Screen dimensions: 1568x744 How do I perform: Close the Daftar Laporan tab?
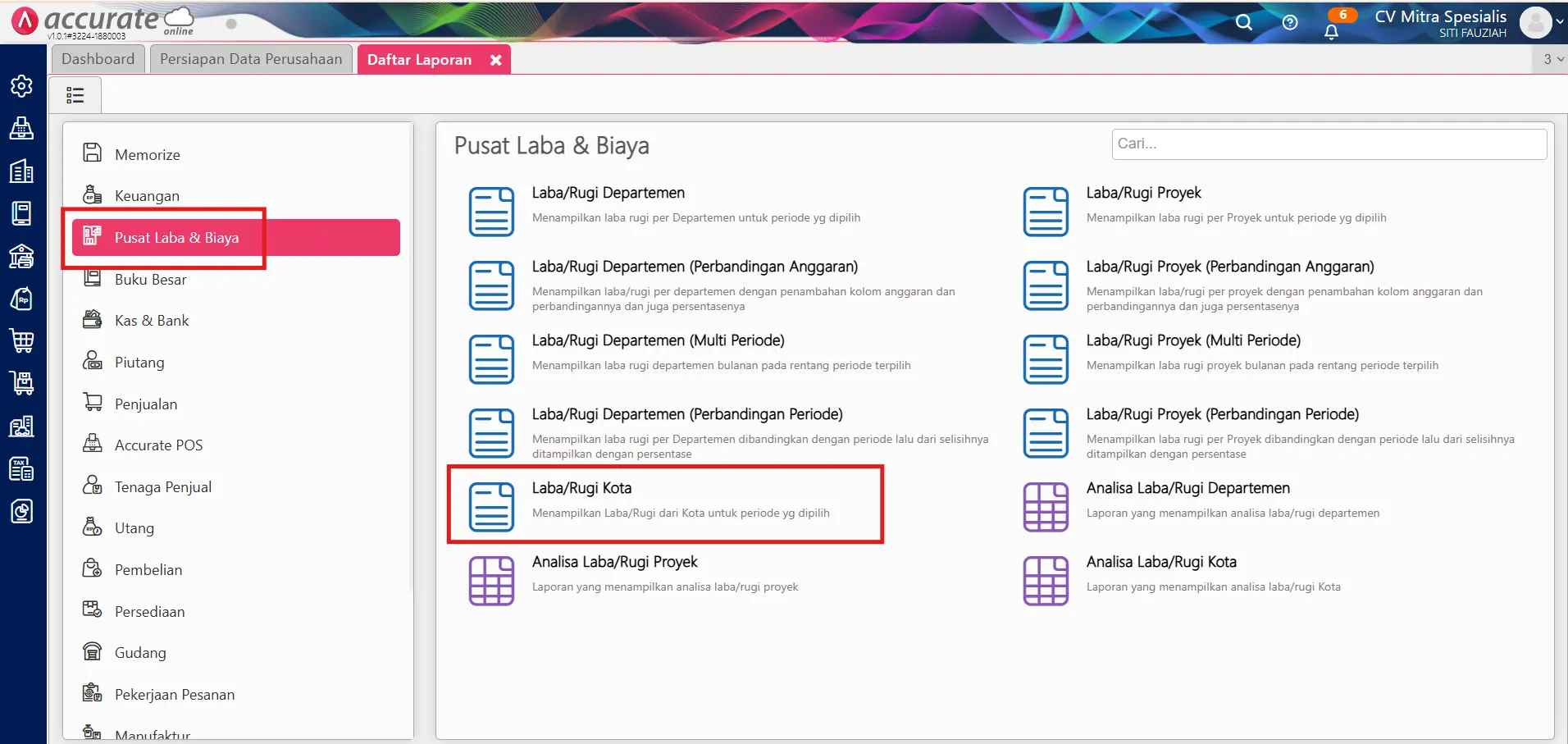click(x=495, y=60)
